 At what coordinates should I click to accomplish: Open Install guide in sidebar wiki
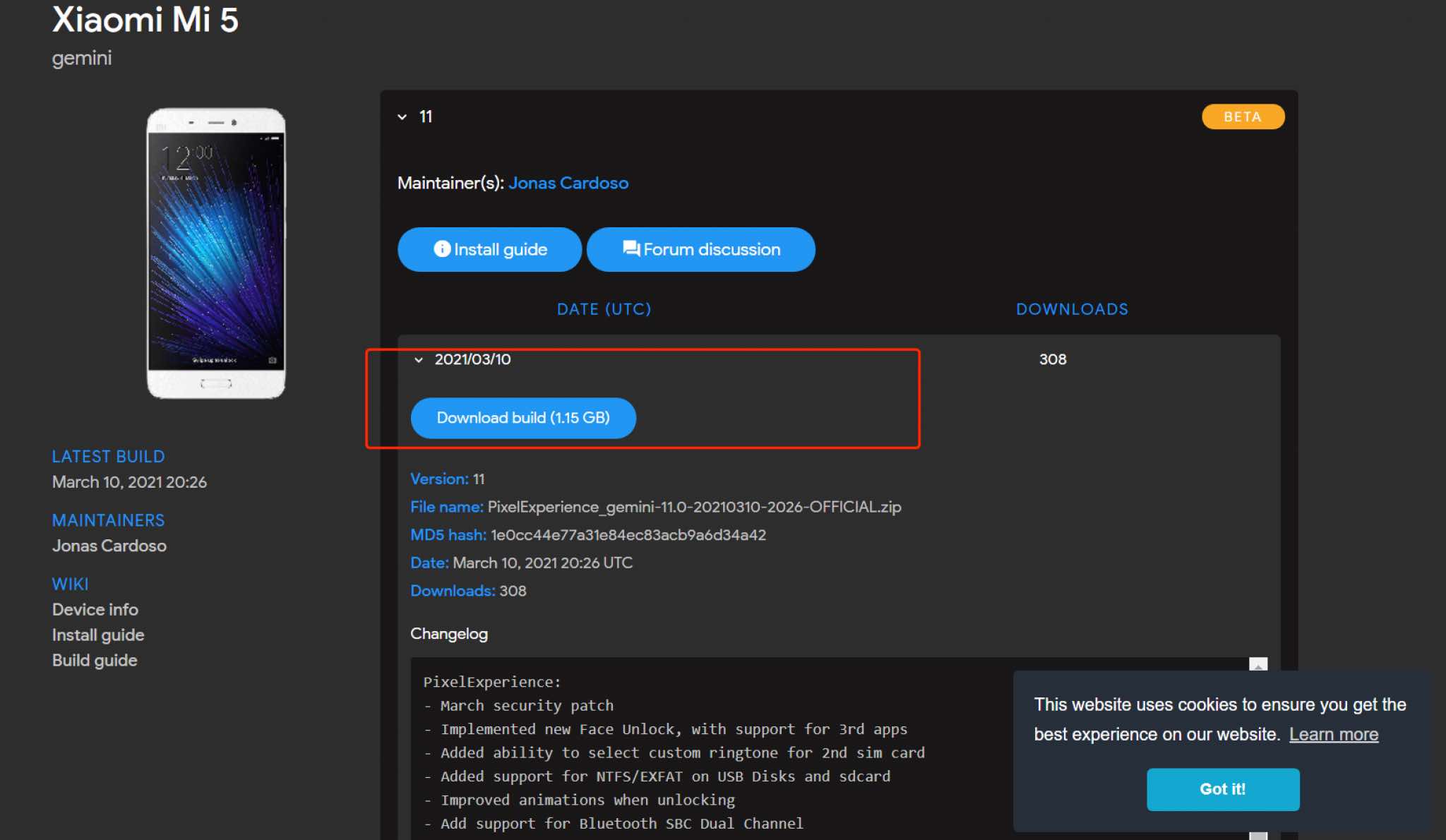tap(98, 635)
